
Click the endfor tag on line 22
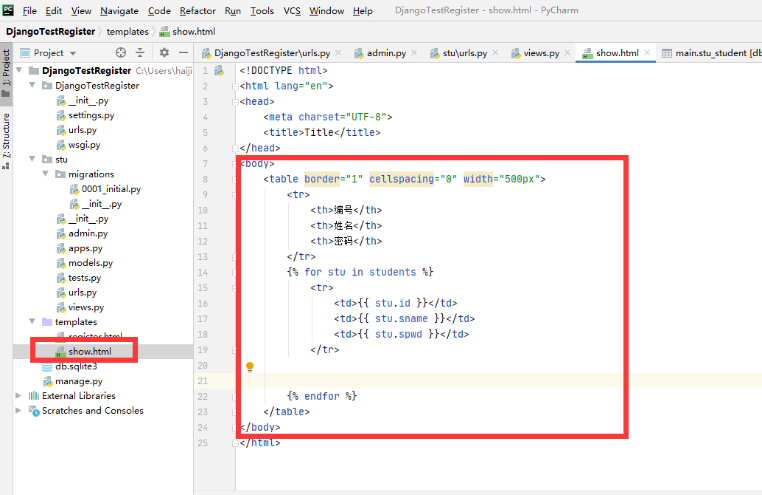(x=322, y=396)
